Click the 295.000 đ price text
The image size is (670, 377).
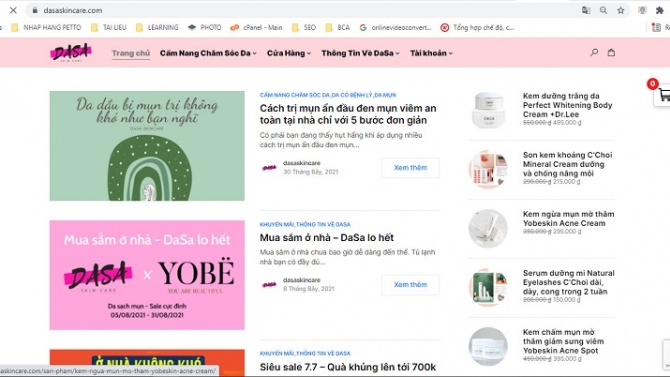[567, 232]
